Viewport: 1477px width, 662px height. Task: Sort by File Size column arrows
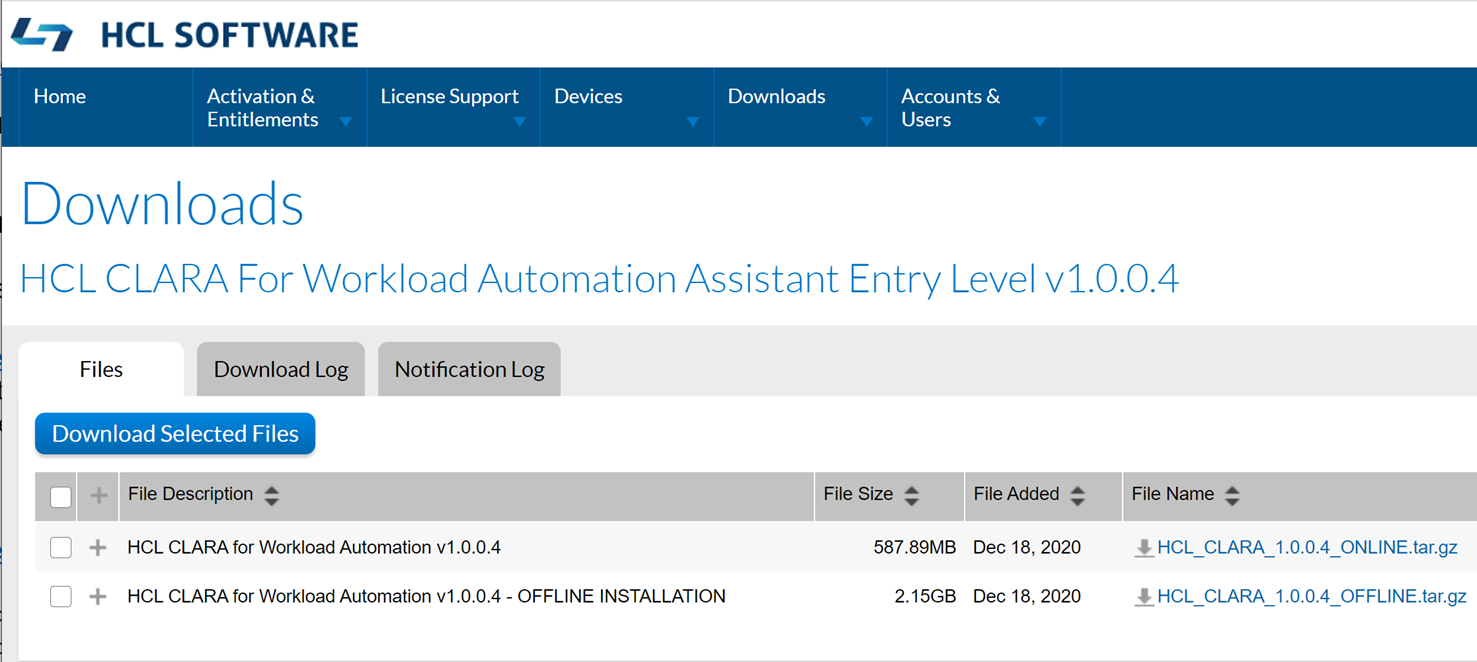(x=911, y=495)
